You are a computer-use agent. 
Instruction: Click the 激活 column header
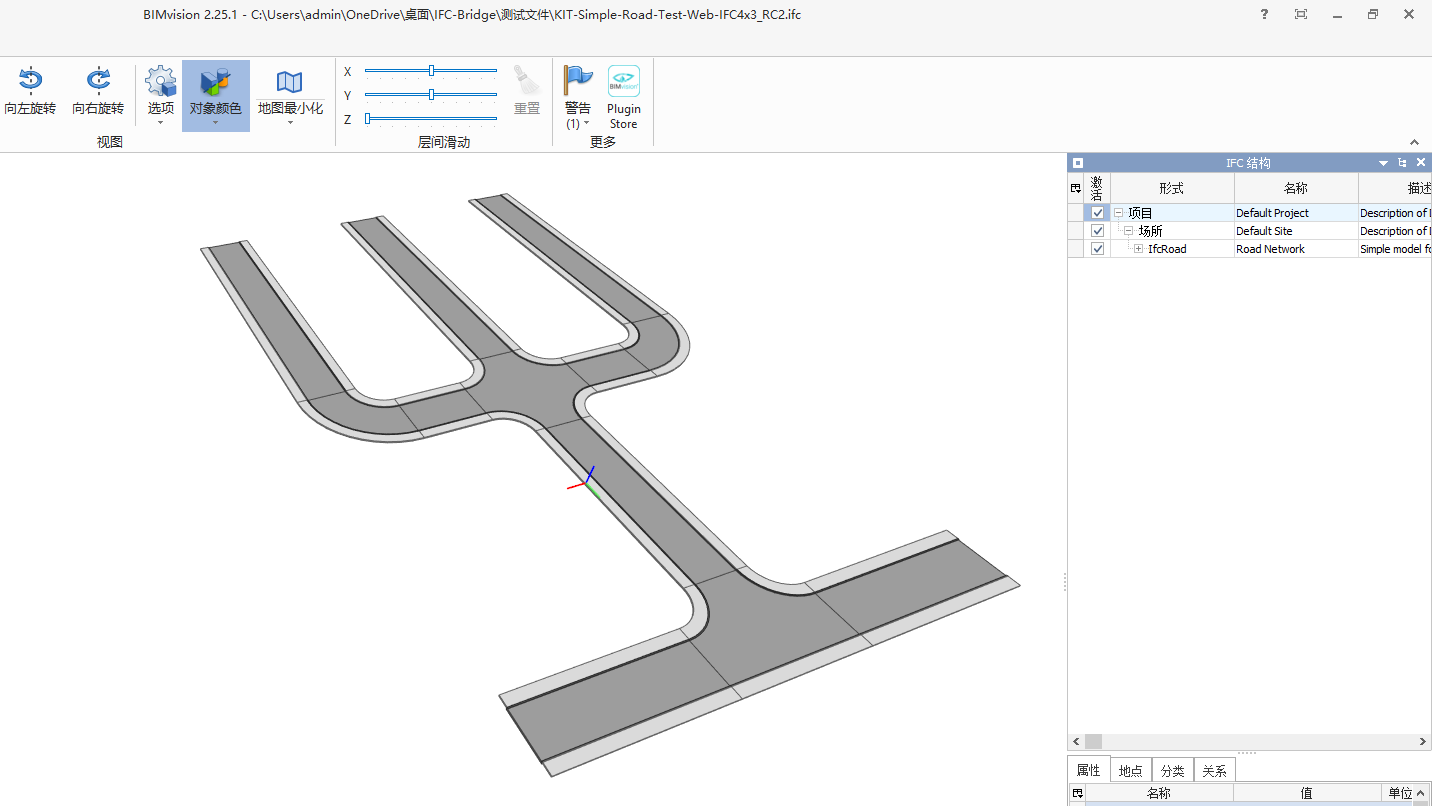pyautogui.click(x=1097, y=188)
